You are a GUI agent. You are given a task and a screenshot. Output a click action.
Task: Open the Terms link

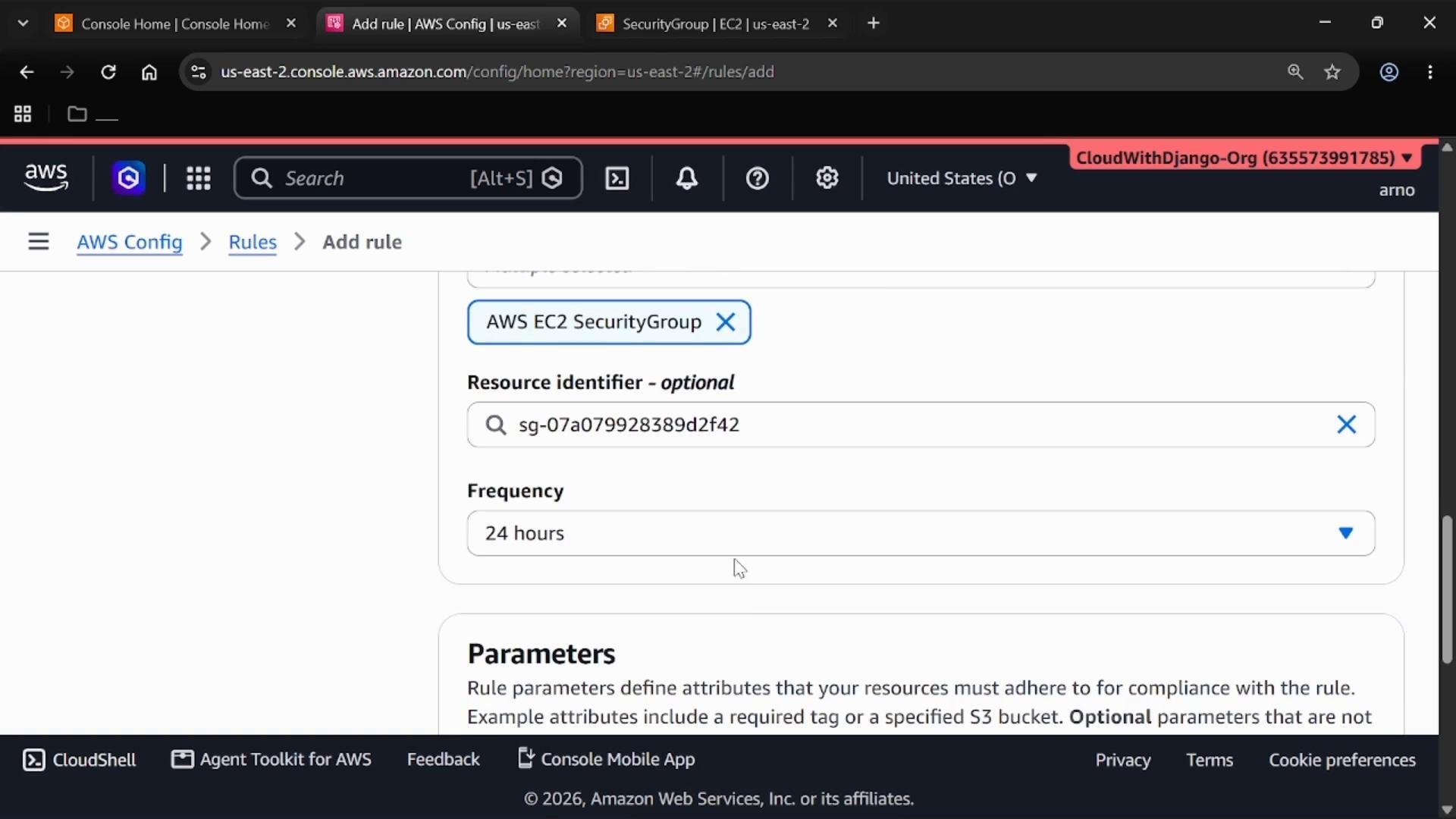pos(1210,760)
